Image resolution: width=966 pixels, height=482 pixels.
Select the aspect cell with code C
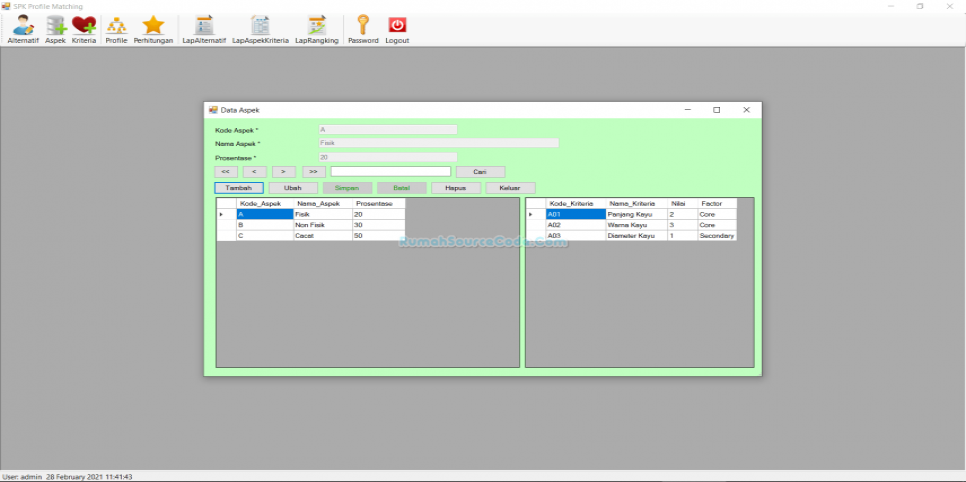(265, 235)
